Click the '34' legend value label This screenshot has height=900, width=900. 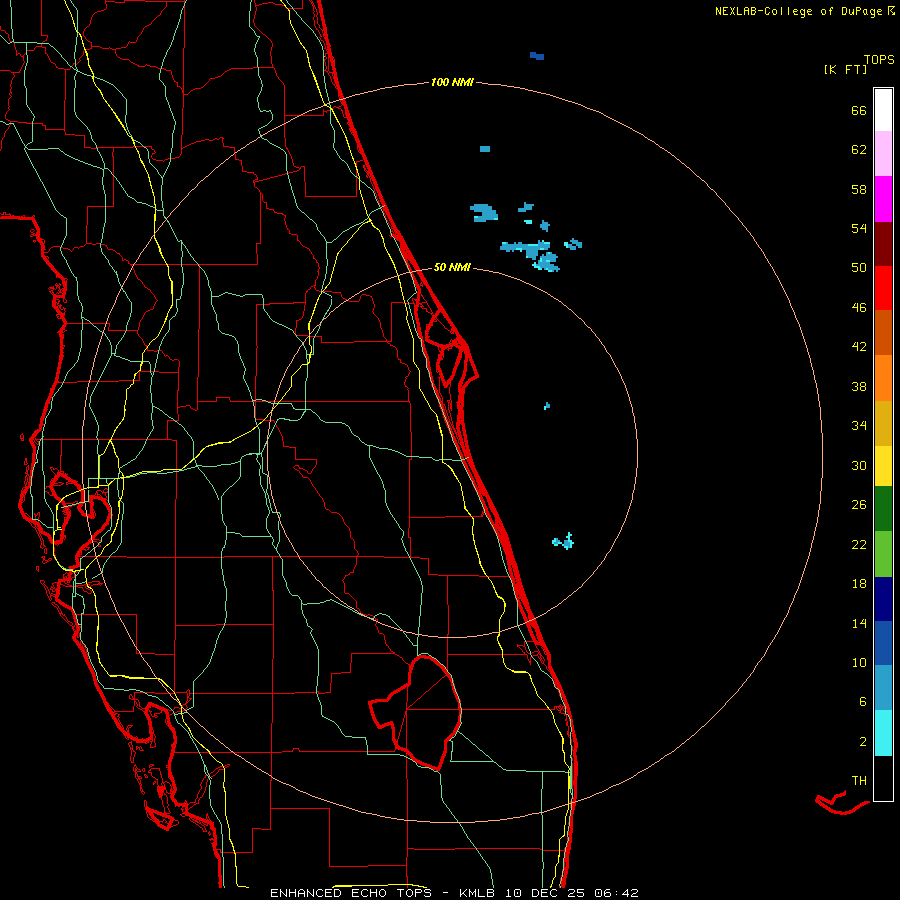click(859, 426)
